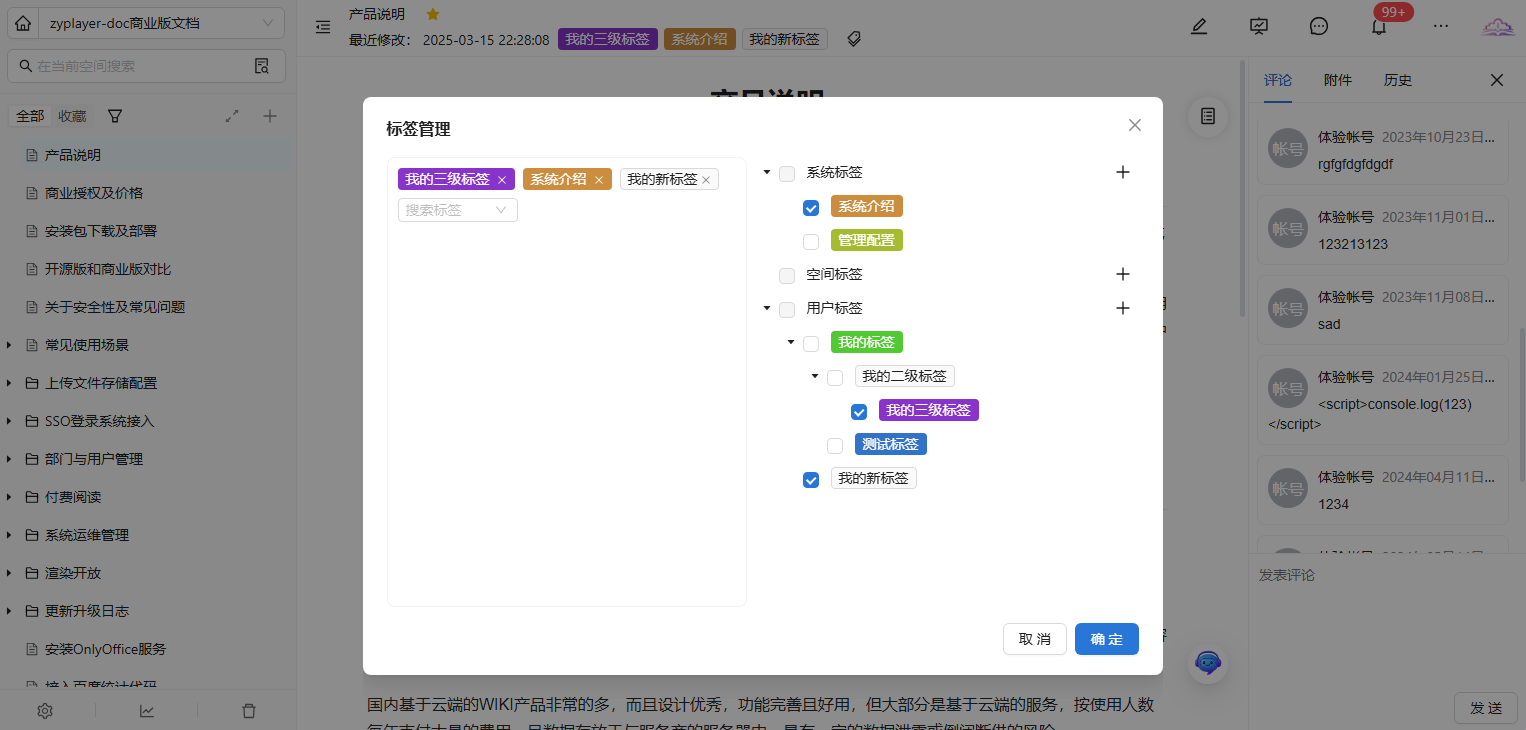Viewport: 1526px width, 730px height.
Task: Collapse the 系统标签 tree node
Action: point(767,173)
